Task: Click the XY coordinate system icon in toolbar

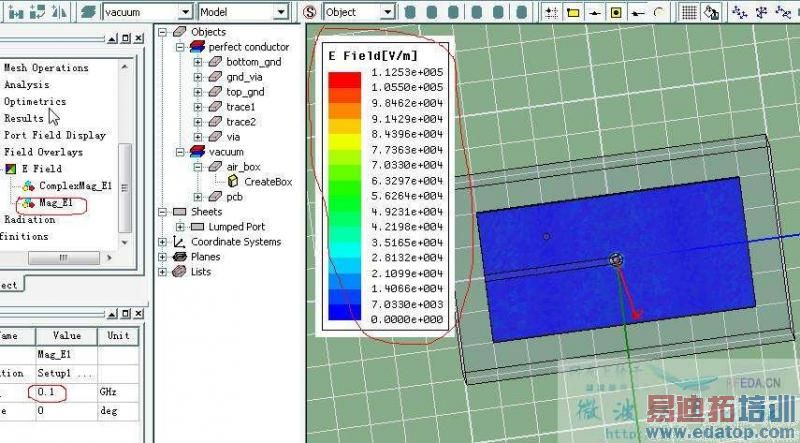Action: [739, 12]
